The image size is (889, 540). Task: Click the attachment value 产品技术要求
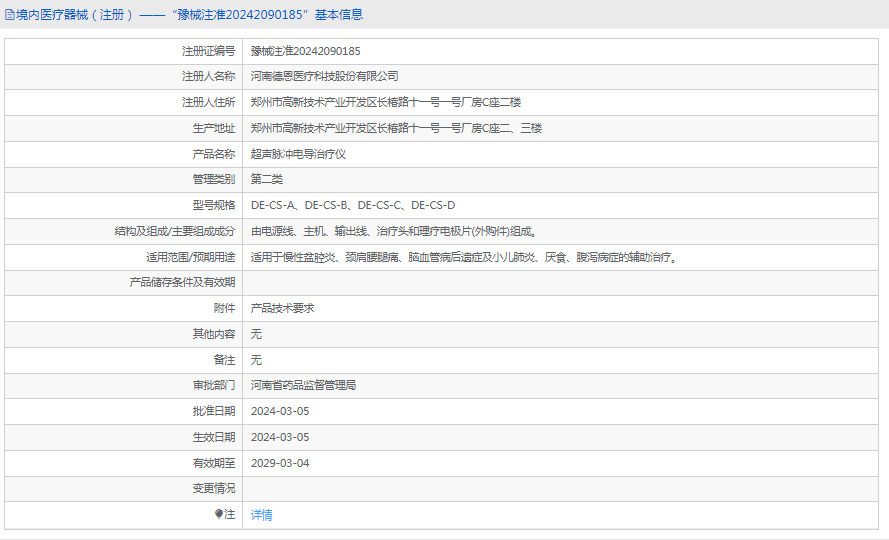pos(282,308)
